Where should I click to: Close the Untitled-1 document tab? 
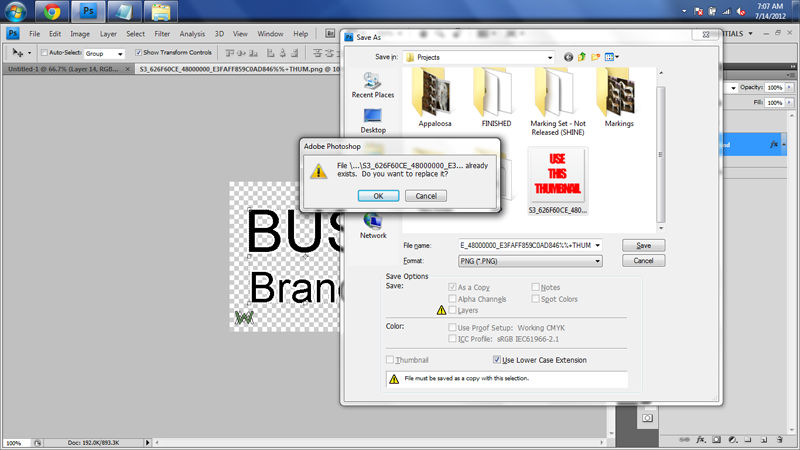click(128, 69)
